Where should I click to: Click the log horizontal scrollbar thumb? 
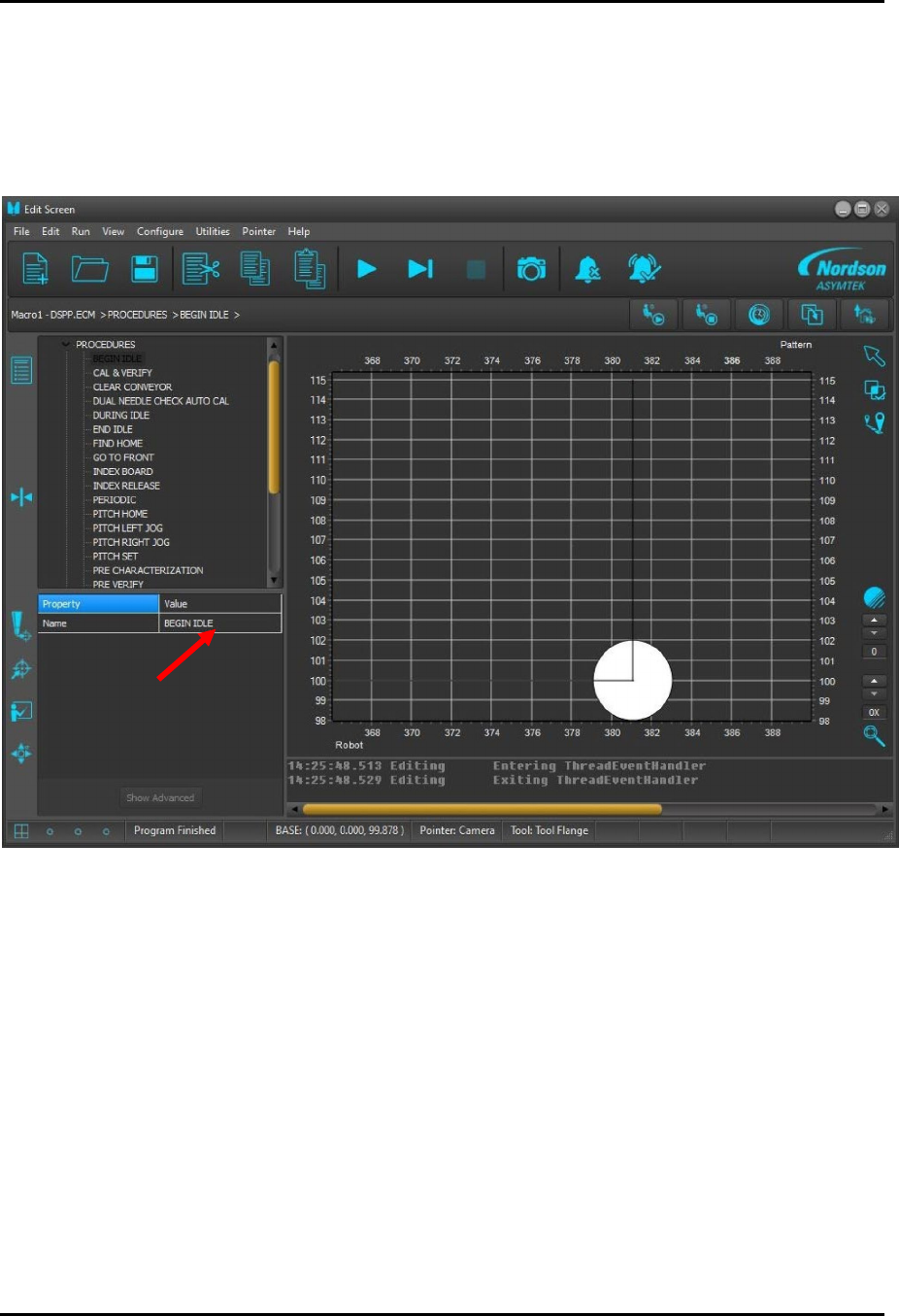483,808
